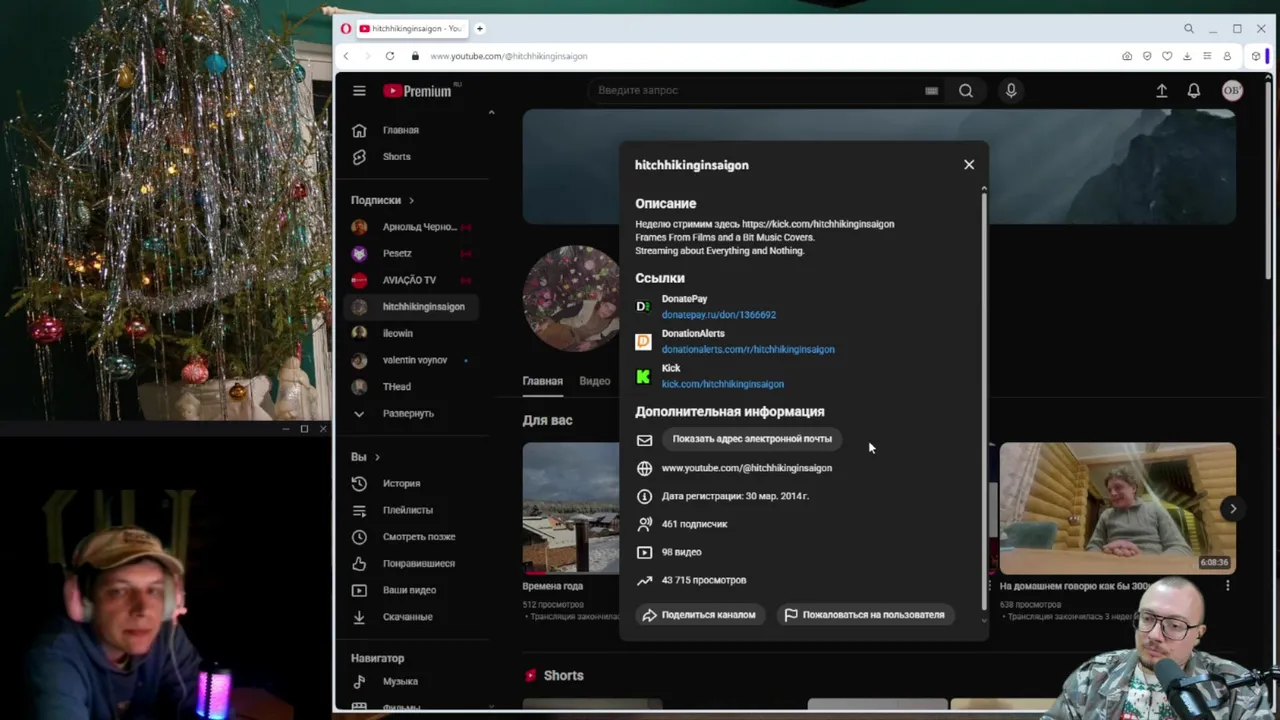Click the green Kick link icon
Viewport: 1280px width, 720px height.
pos(643,376)
